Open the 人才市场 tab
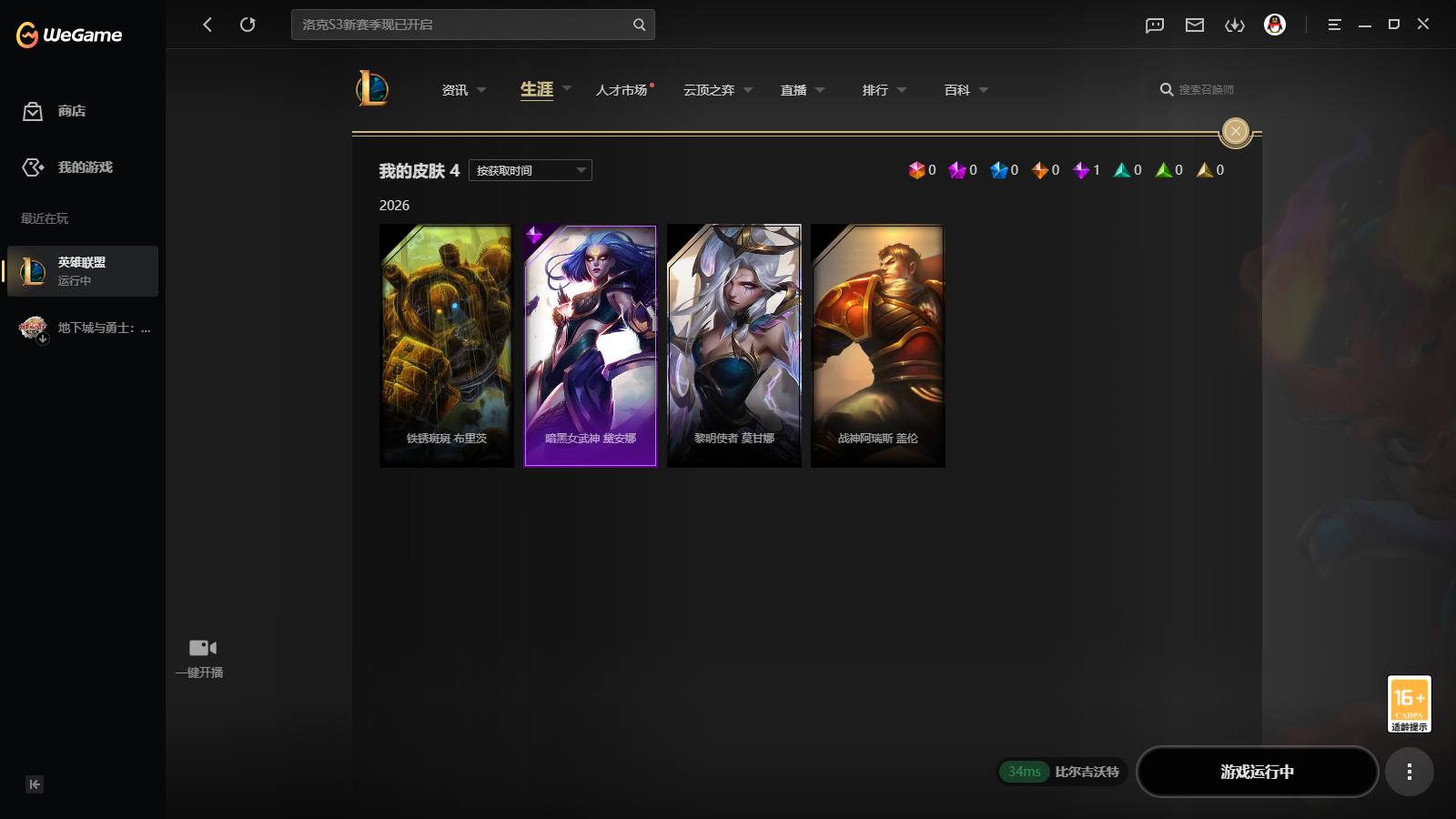Screen dimensions: 1456x819 click(x=622, y=90)
